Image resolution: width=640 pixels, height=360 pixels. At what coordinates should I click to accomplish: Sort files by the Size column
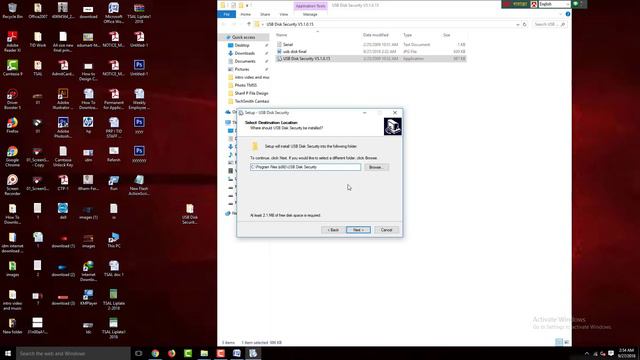coord(447,35)
